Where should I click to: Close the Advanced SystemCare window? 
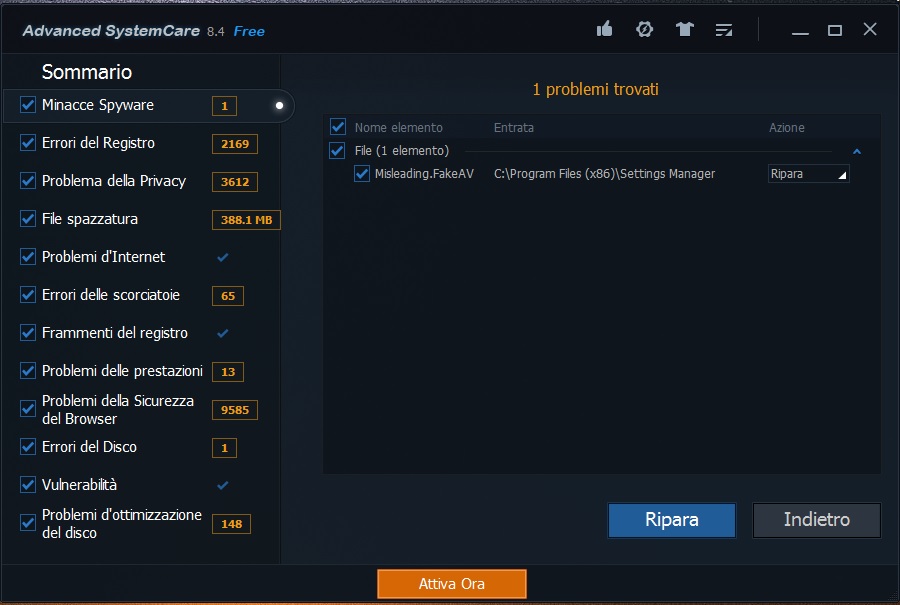870,29
